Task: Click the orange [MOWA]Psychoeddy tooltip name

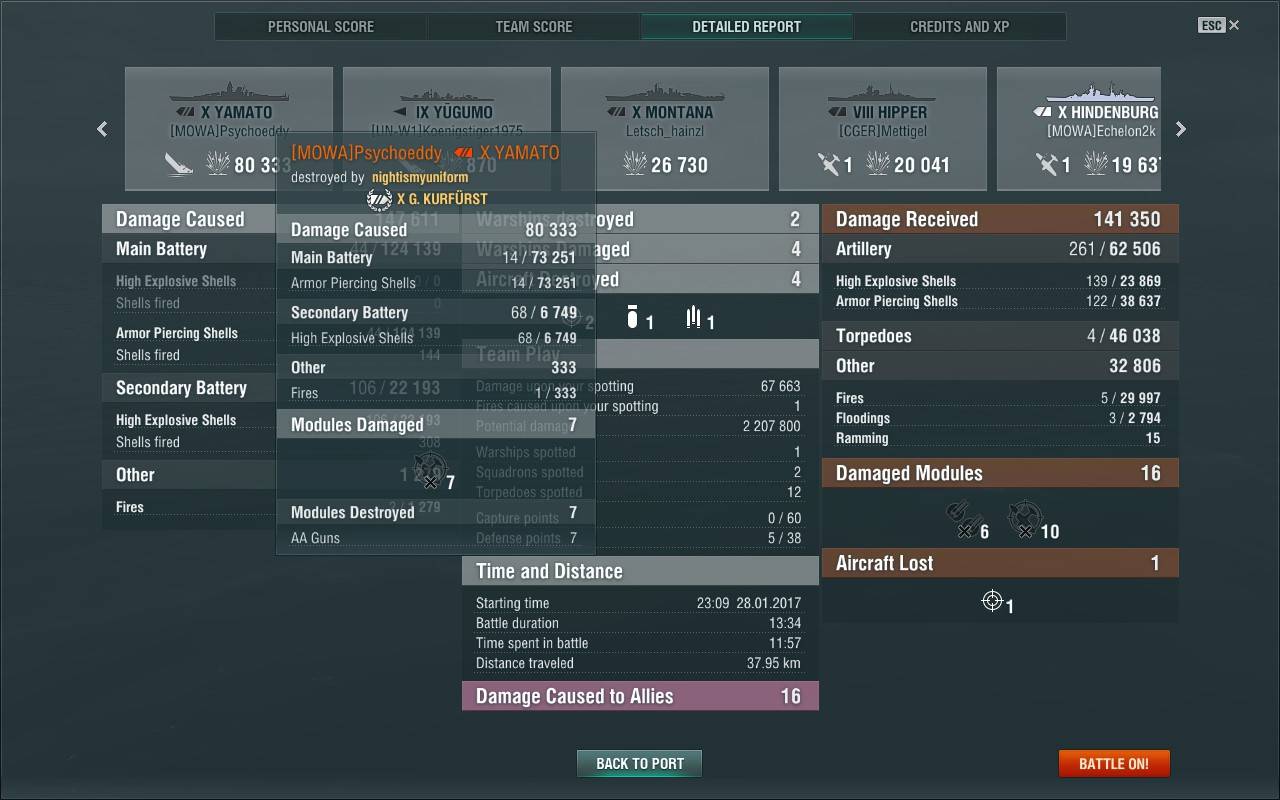Action: tap(366, 153)
